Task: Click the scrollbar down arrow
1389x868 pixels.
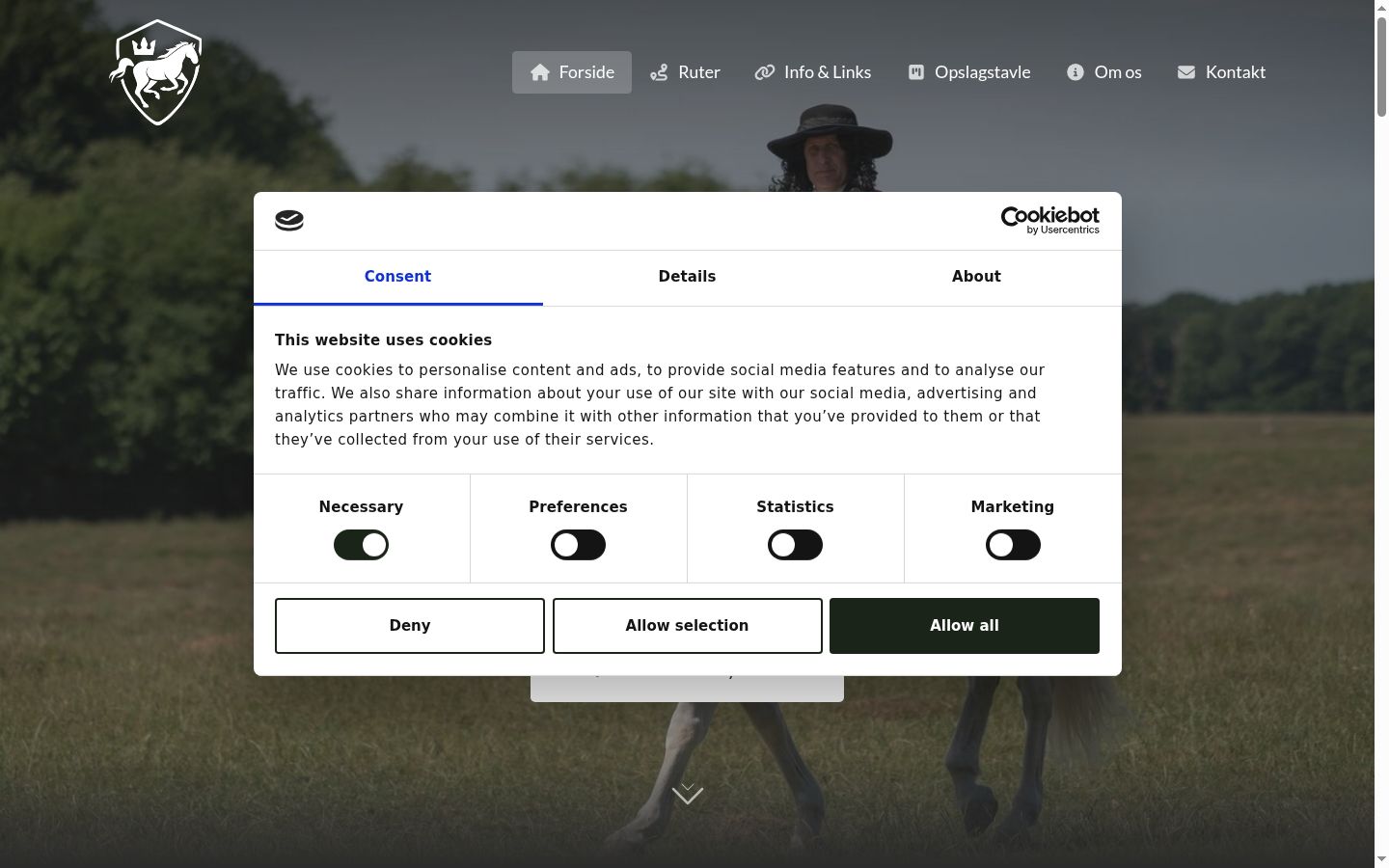Action: [x=1381, y=859]
